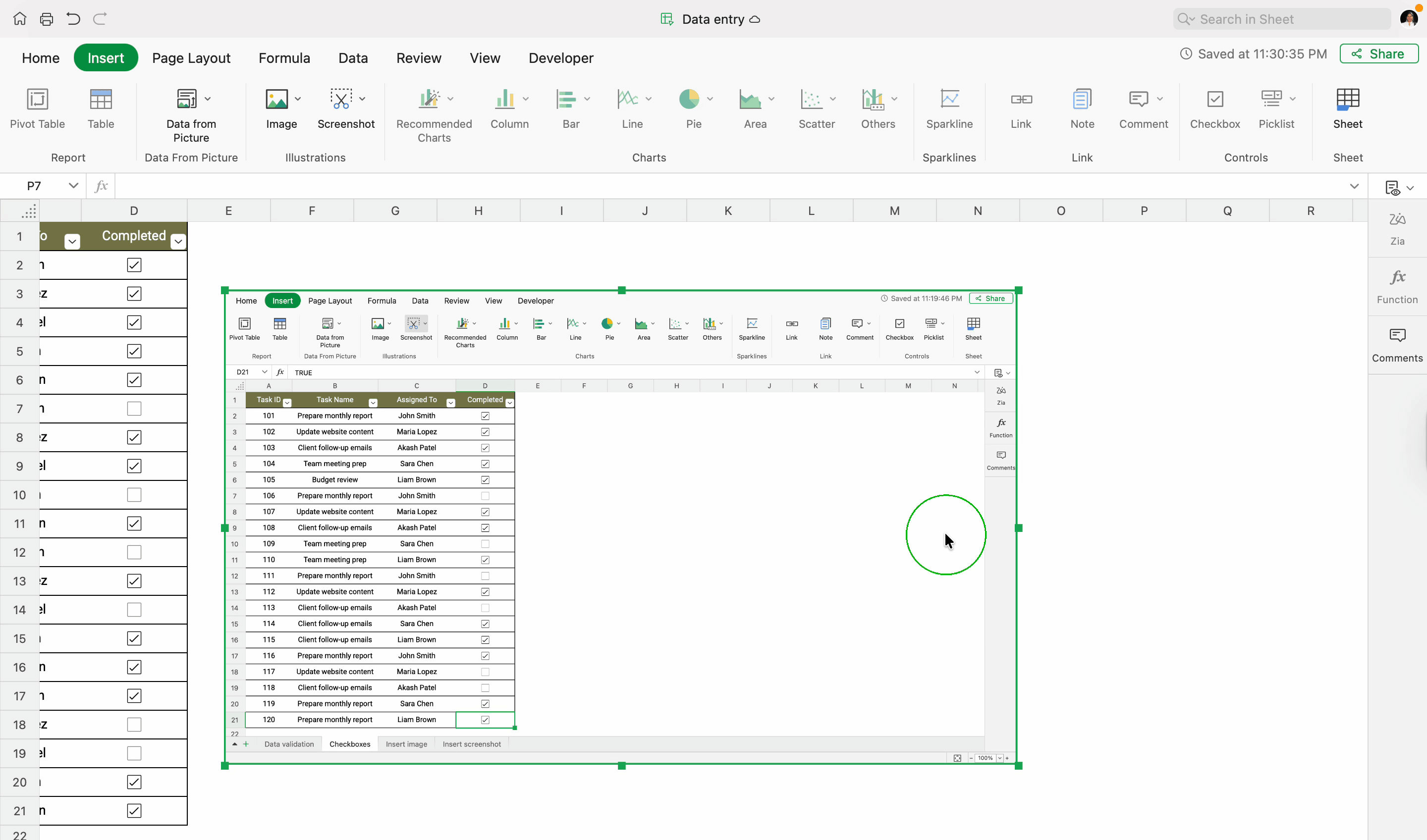
Task: Open the Zia assistant panel
Action: click(1397, 227)
